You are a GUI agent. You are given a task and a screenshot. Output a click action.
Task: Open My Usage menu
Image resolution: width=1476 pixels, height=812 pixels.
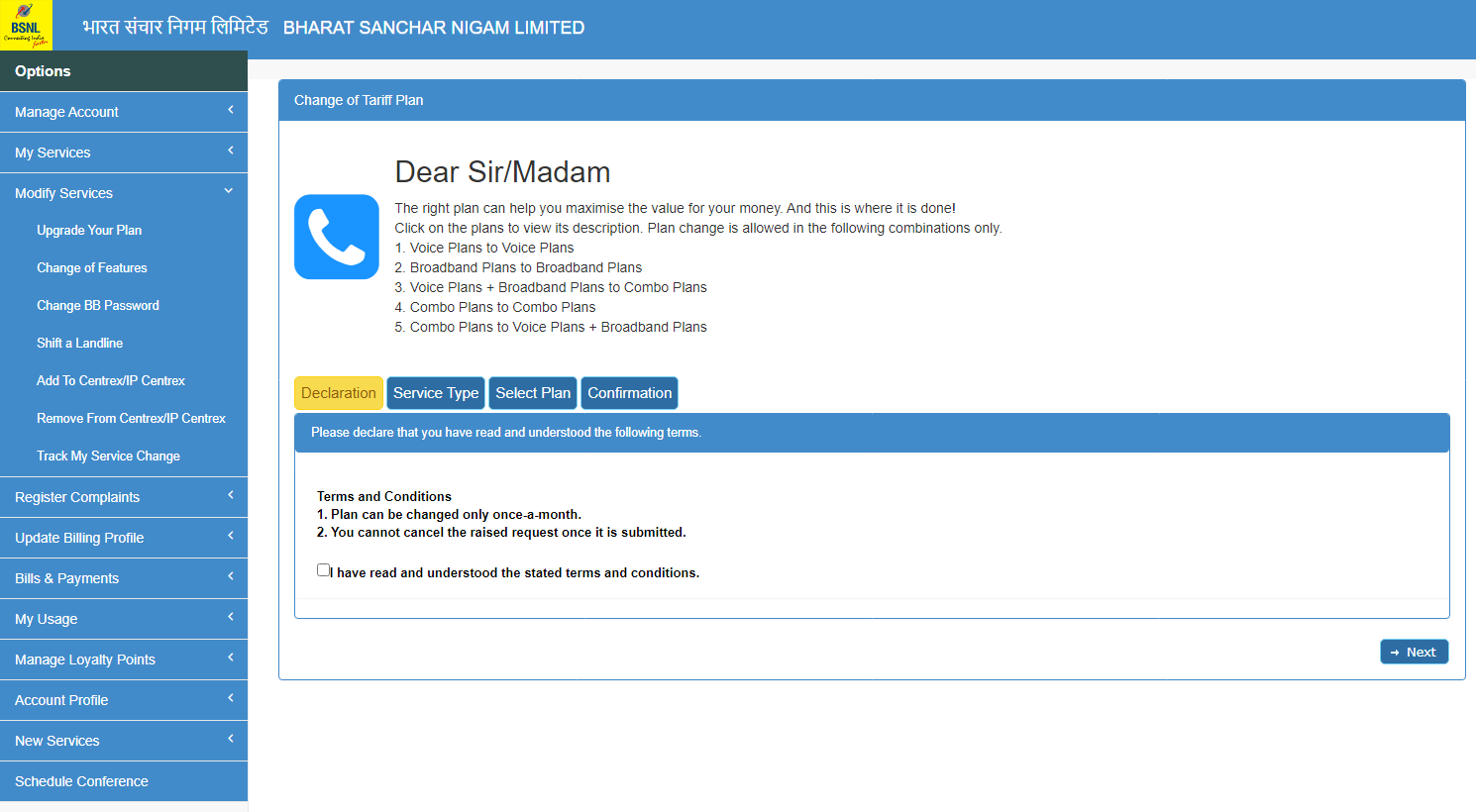tap(124, 619)
